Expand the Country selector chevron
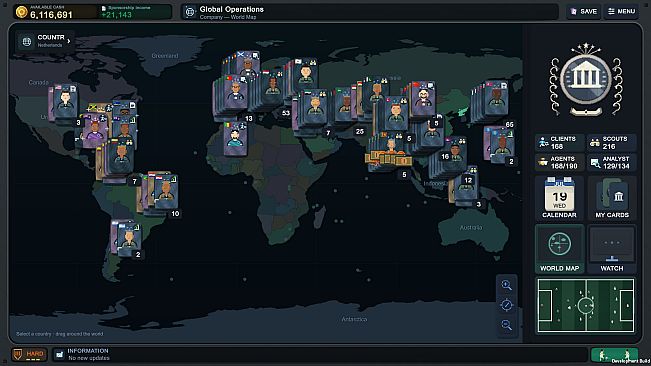This screenshot has width=651, height=366. pos(69,41)
